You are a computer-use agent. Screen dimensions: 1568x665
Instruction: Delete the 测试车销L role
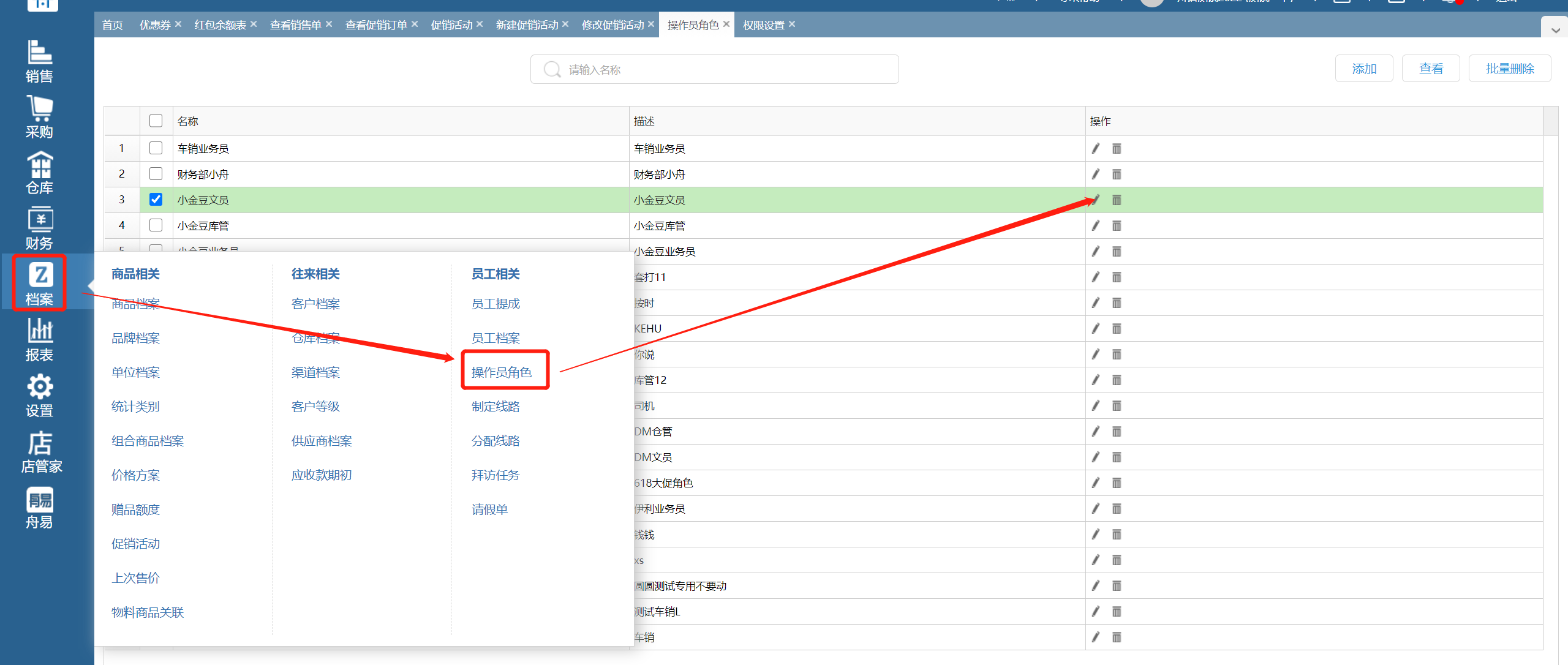pos(1117,612)
